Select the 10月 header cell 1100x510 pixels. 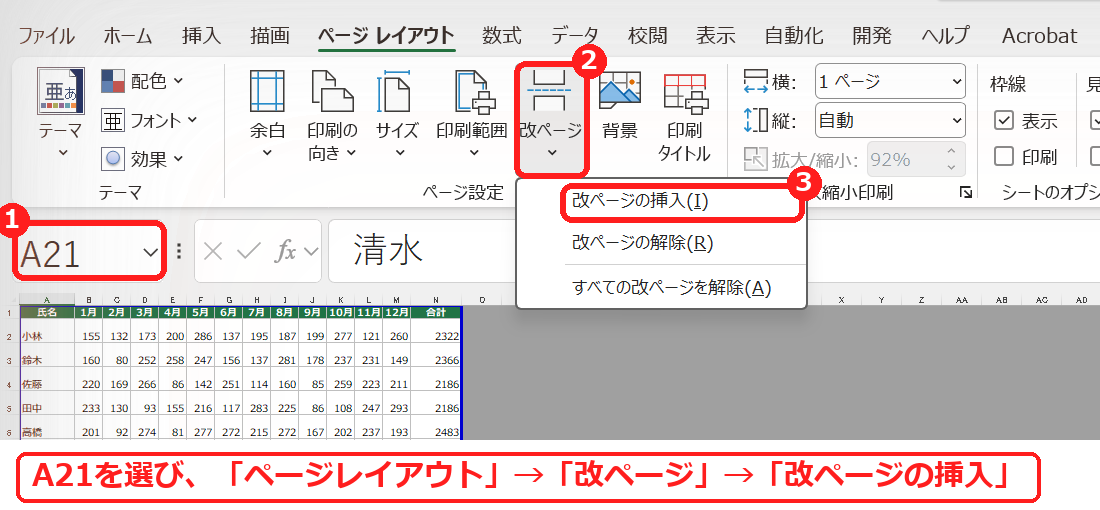pos(340,312)
